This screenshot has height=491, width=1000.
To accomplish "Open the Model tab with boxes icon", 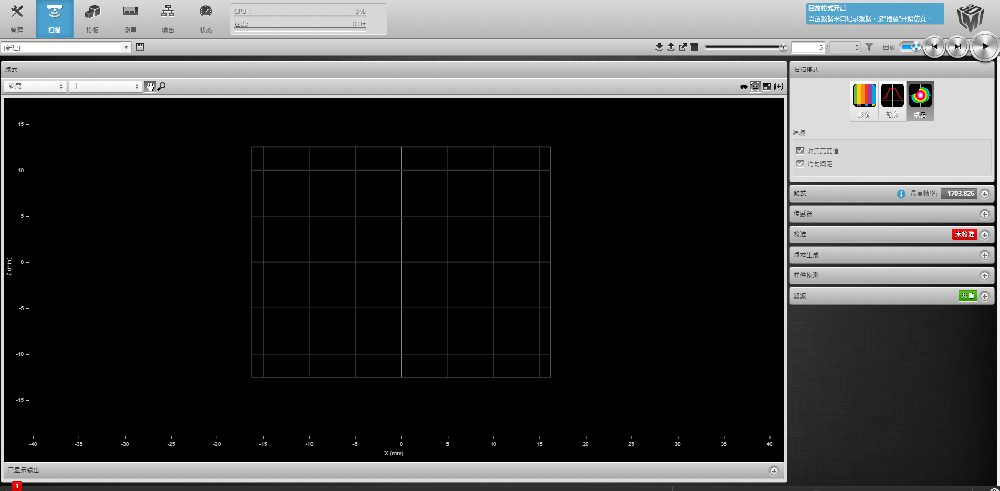I will 92,18.
